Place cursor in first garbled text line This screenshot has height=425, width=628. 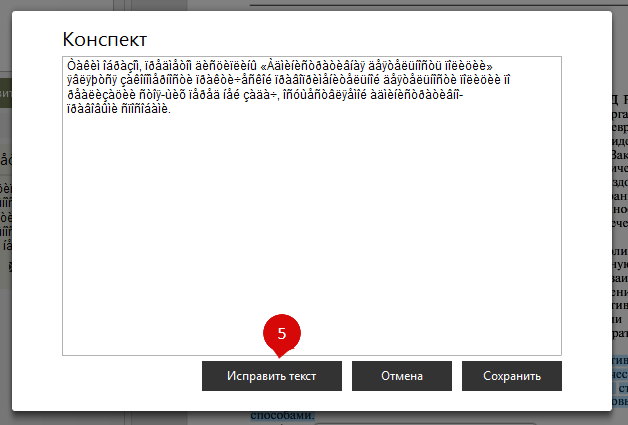(x=200, y=67)
